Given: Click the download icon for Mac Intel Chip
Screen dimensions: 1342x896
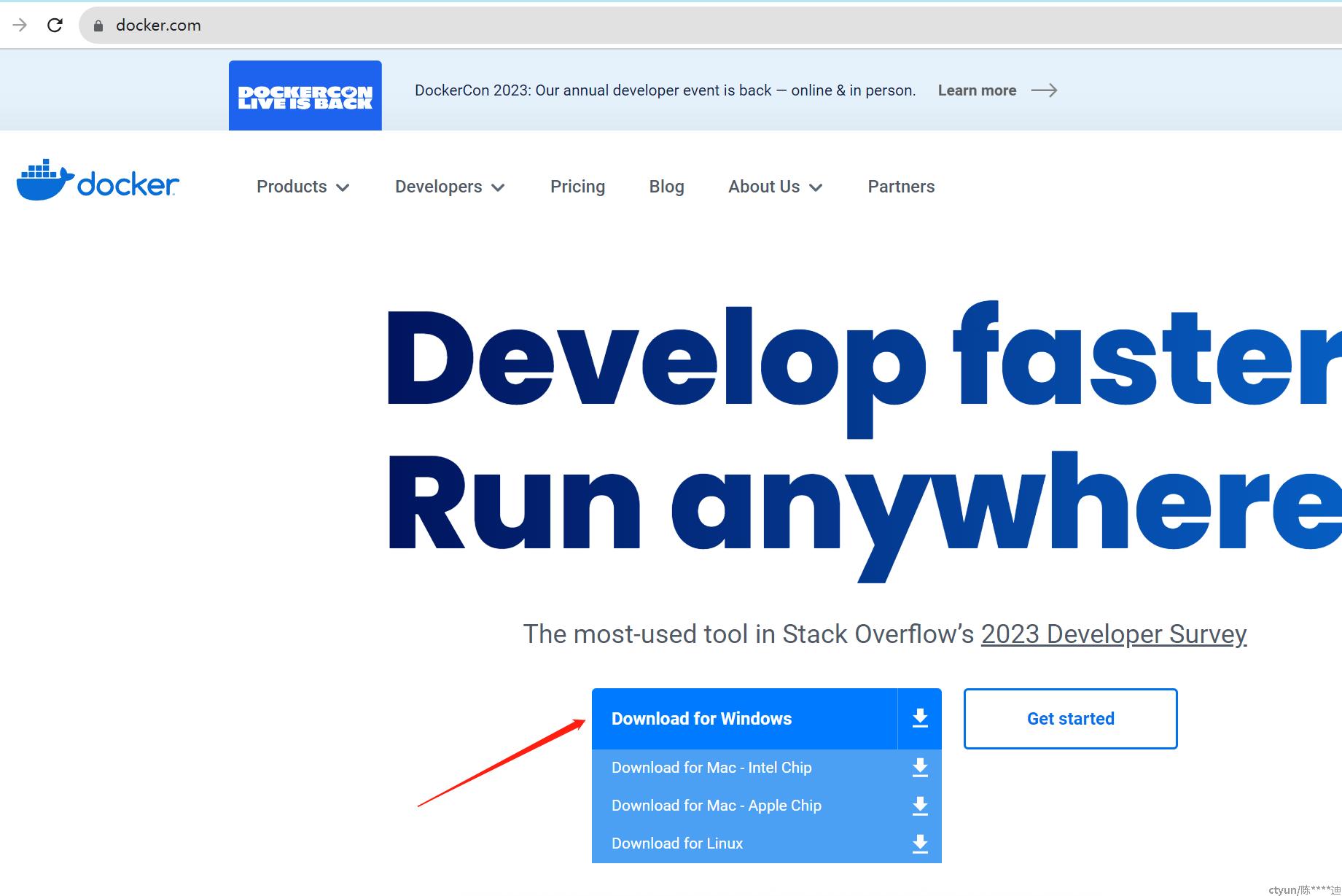Looking at the screenshot, I should coord(920,768).
